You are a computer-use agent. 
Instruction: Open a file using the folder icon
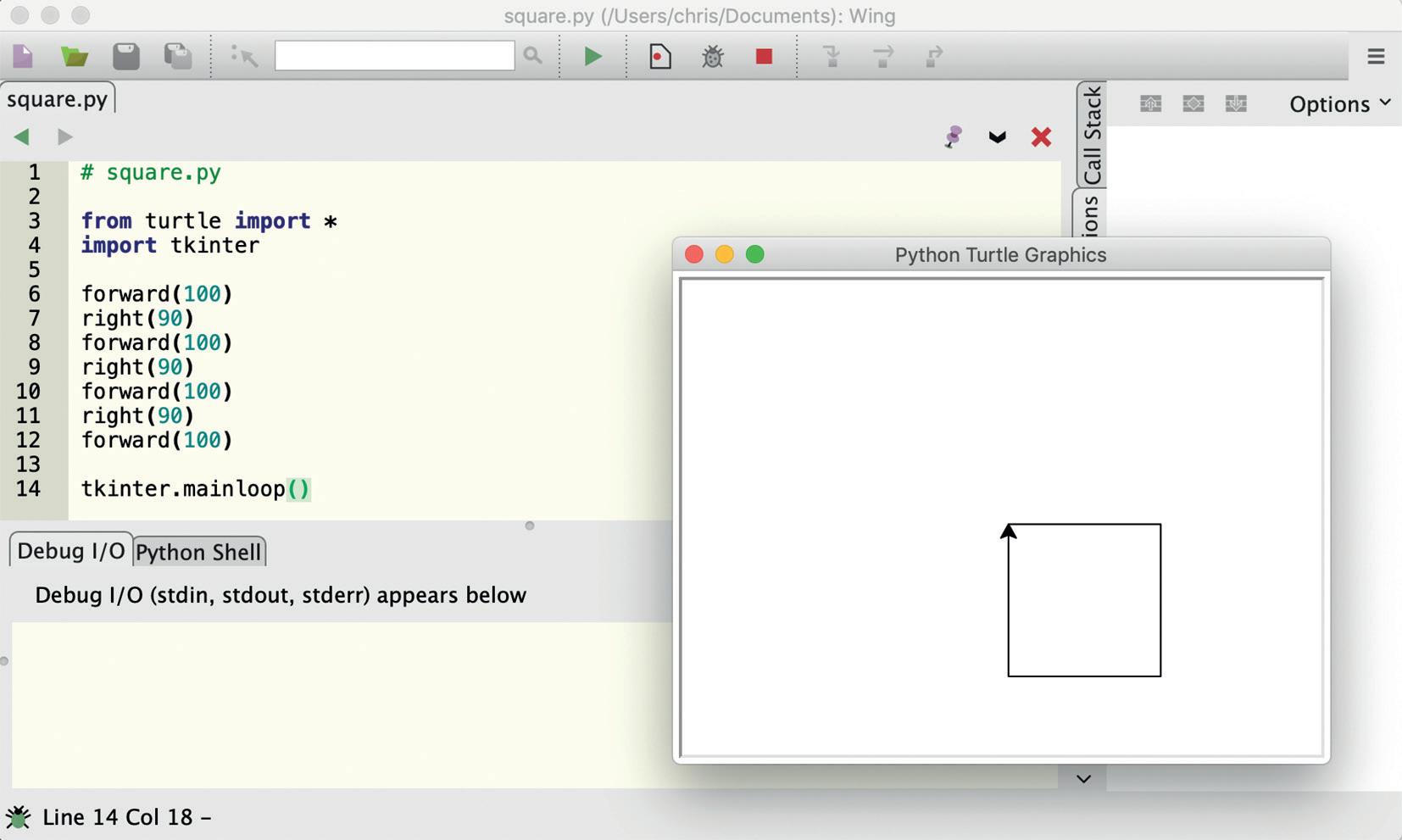(x=75, y=57)
